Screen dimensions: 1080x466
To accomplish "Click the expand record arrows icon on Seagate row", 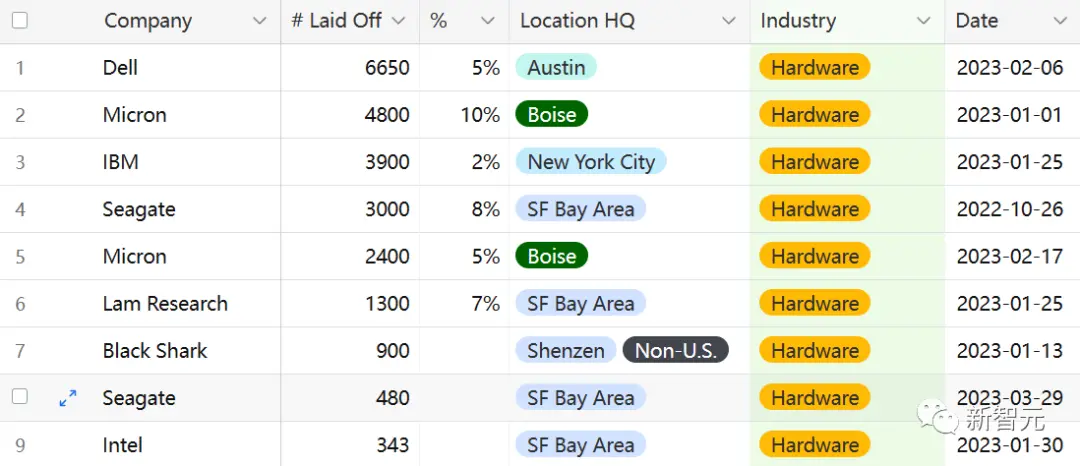I will [68, 398].
